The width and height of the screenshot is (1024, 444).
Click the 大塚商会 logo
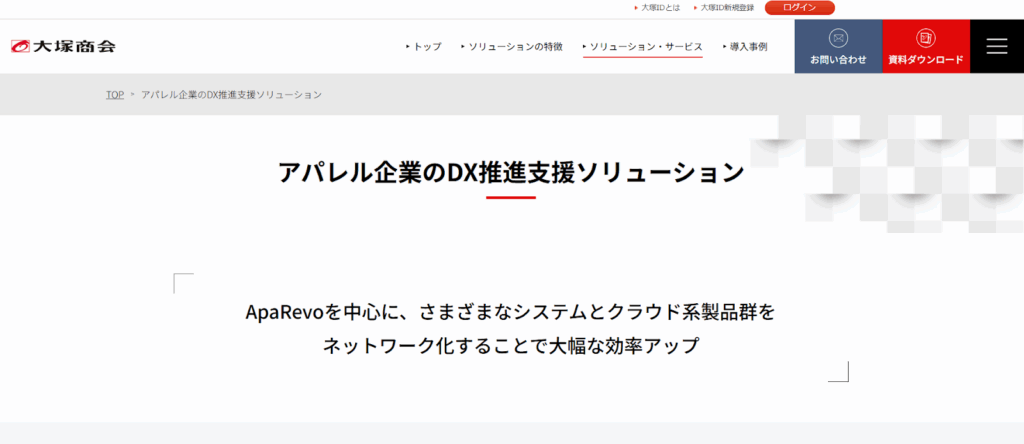(x=63, y=46)
